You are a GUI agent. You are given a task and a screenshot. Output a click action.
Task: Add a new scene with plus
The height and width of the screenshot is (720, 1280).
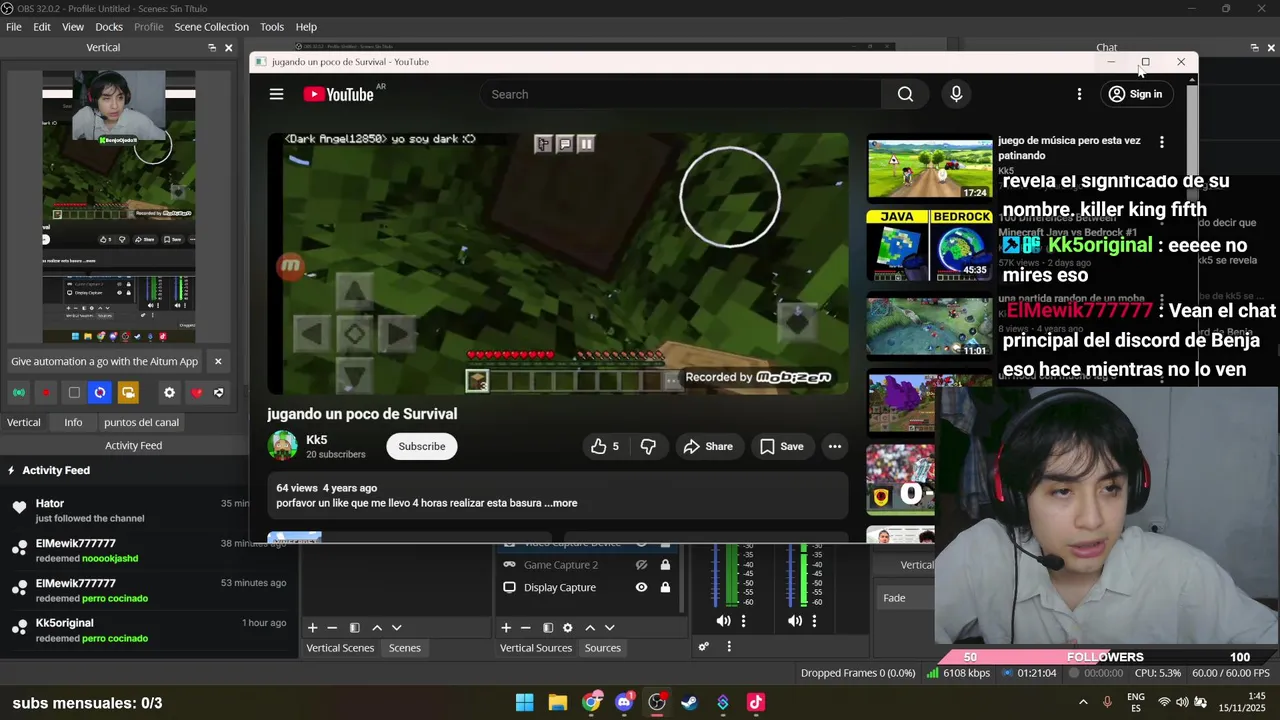(x=312, y=628)
